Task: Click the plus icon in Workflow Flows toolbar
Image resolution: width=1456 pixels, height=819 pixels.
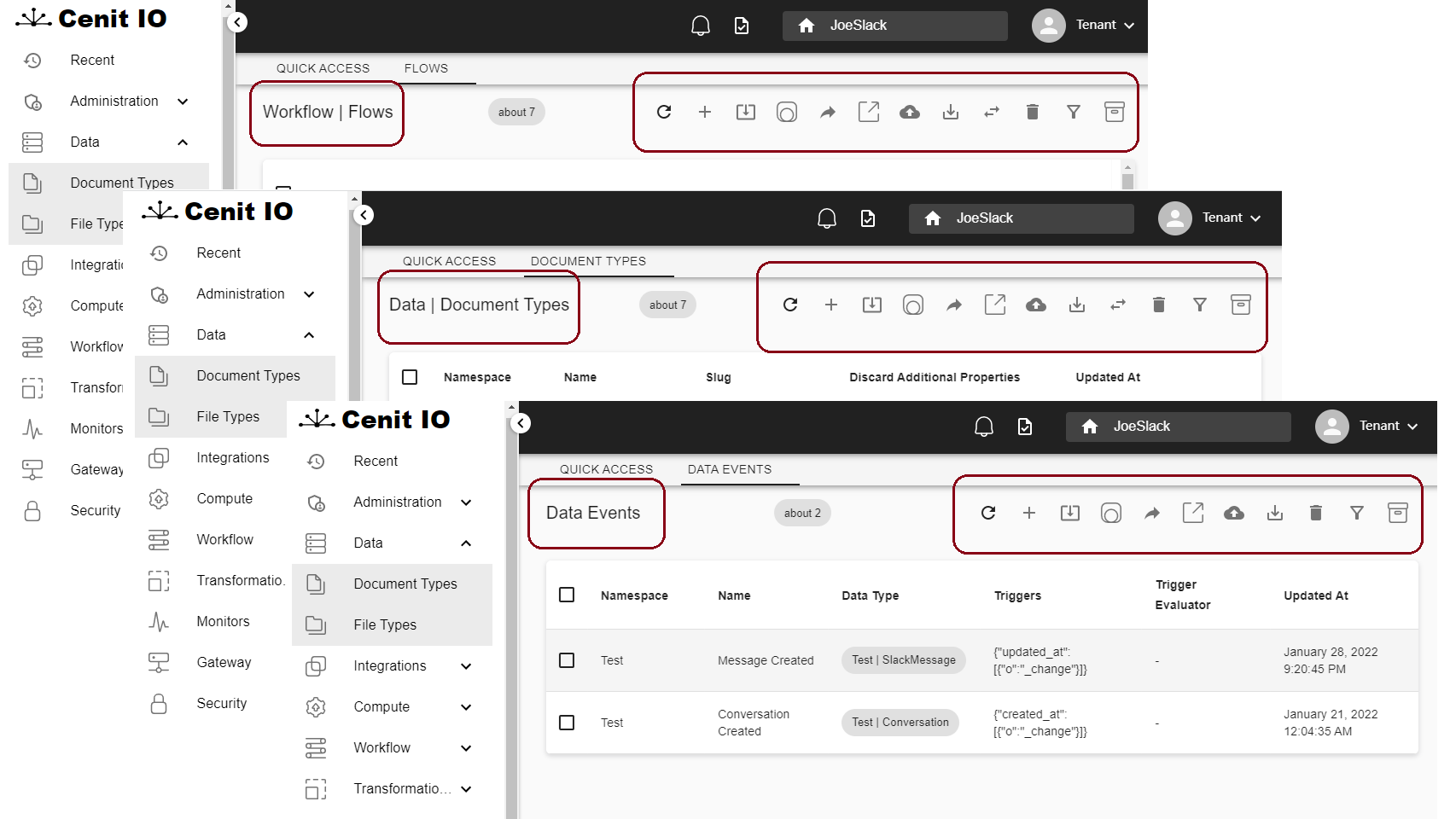Action: pyautogui.click(x=705, y=112)
